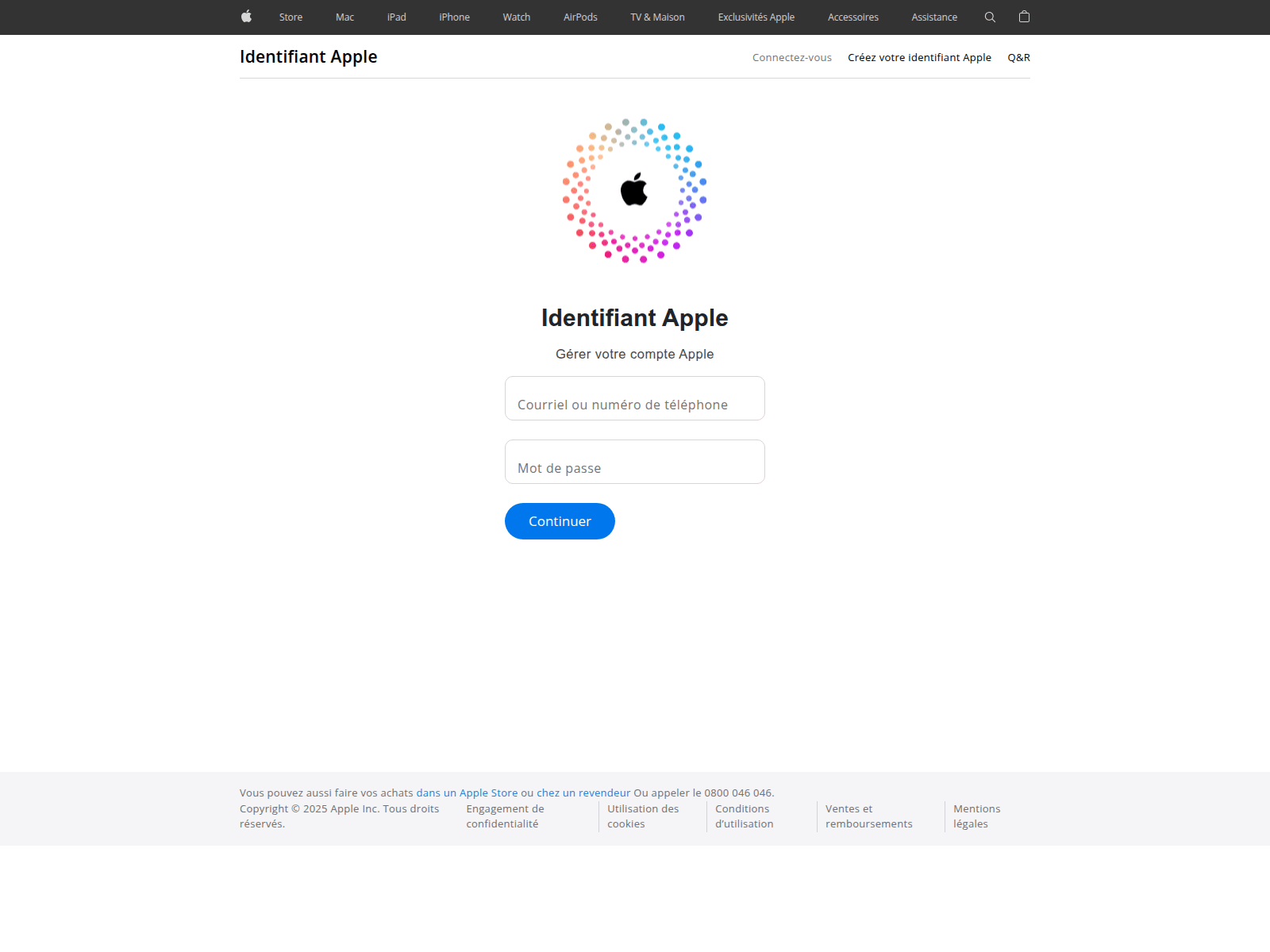The width and height of the screenshot is (1270, 952).
Task: Open the Q&R link
Action: (x=1018, y=58)
